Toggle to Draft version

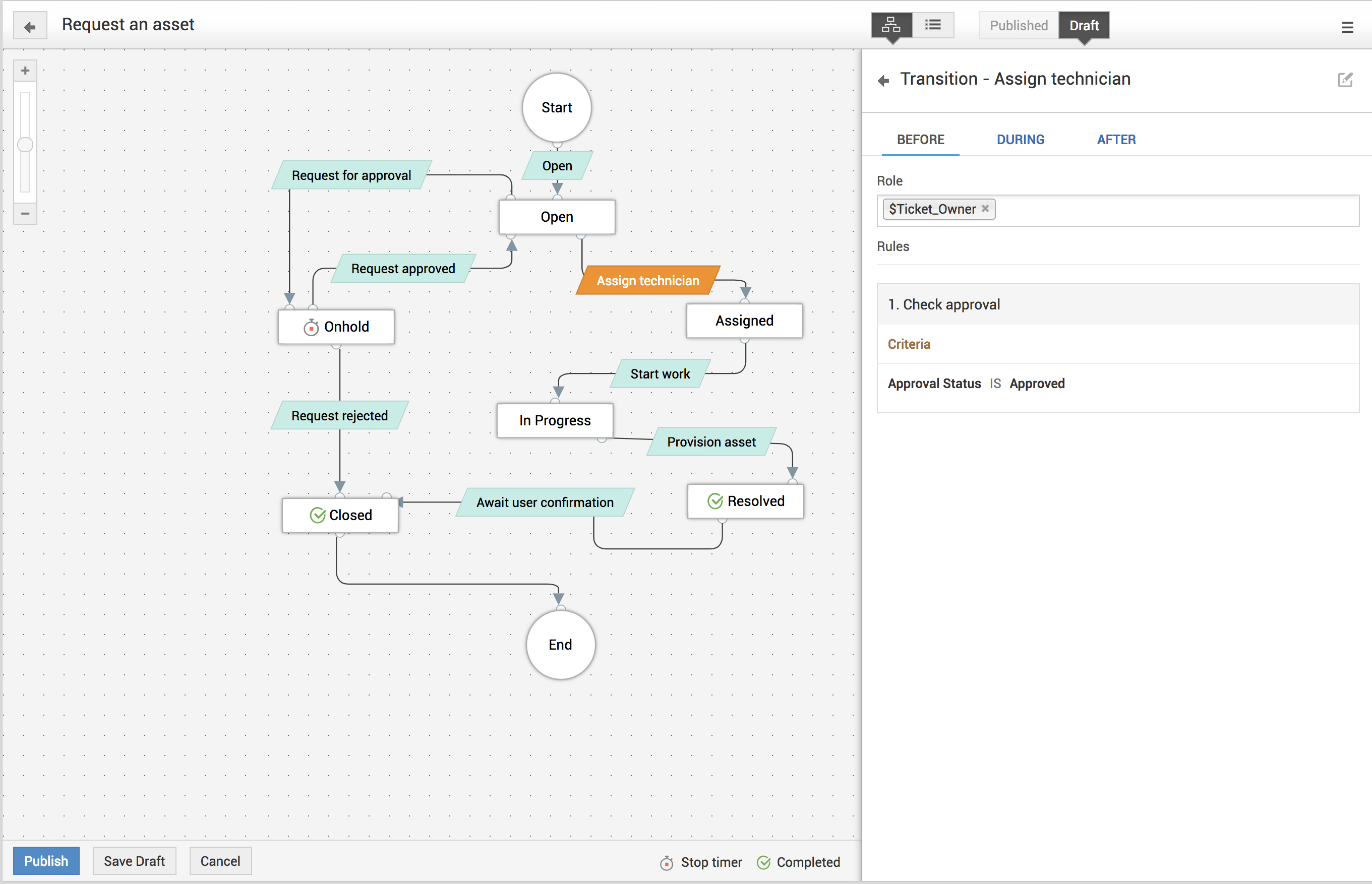pyautogui.click(x=1083, y=25)
